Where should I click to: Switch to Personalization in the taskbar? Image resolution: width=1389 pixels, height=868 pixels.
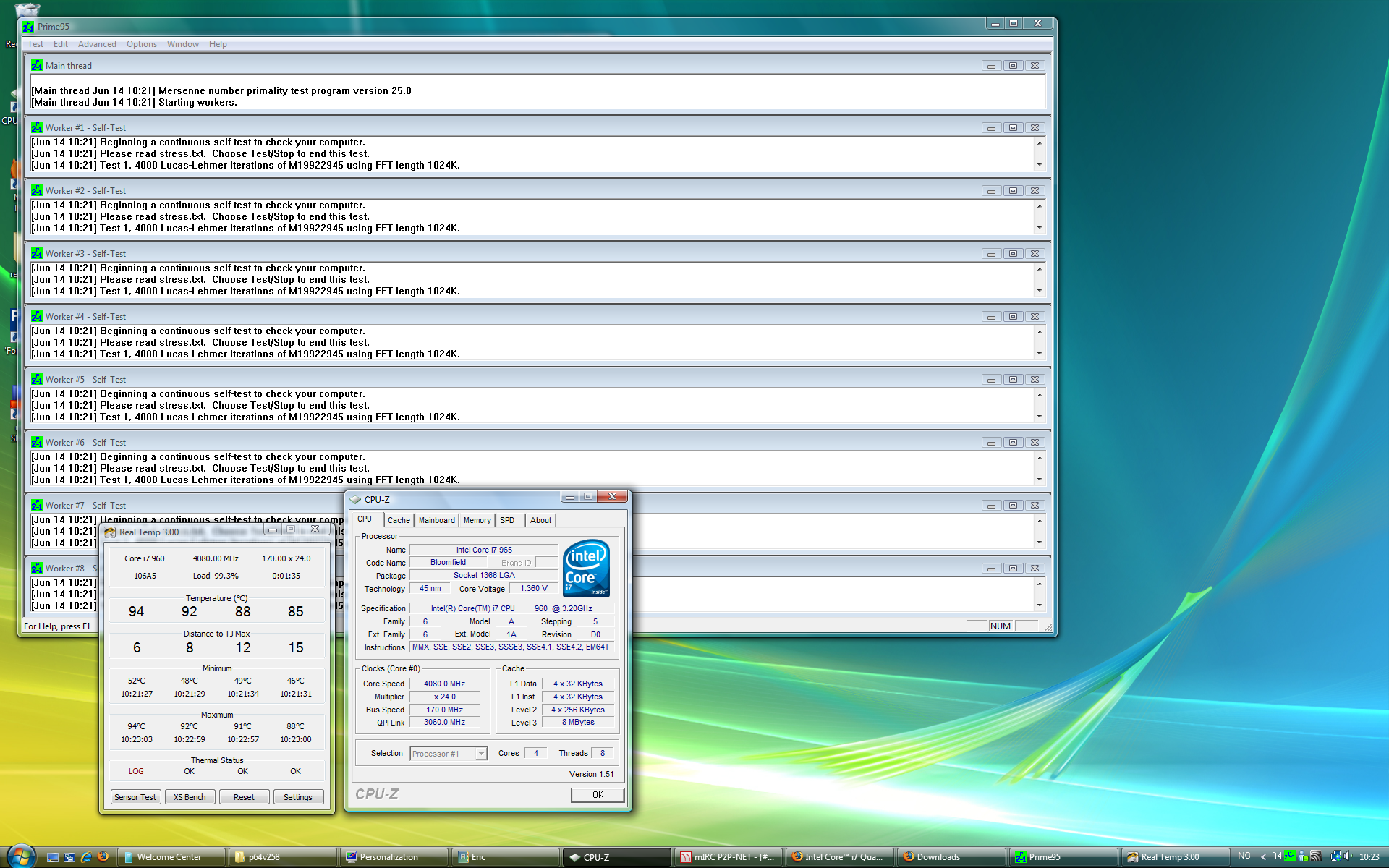[x=394, y=857]
